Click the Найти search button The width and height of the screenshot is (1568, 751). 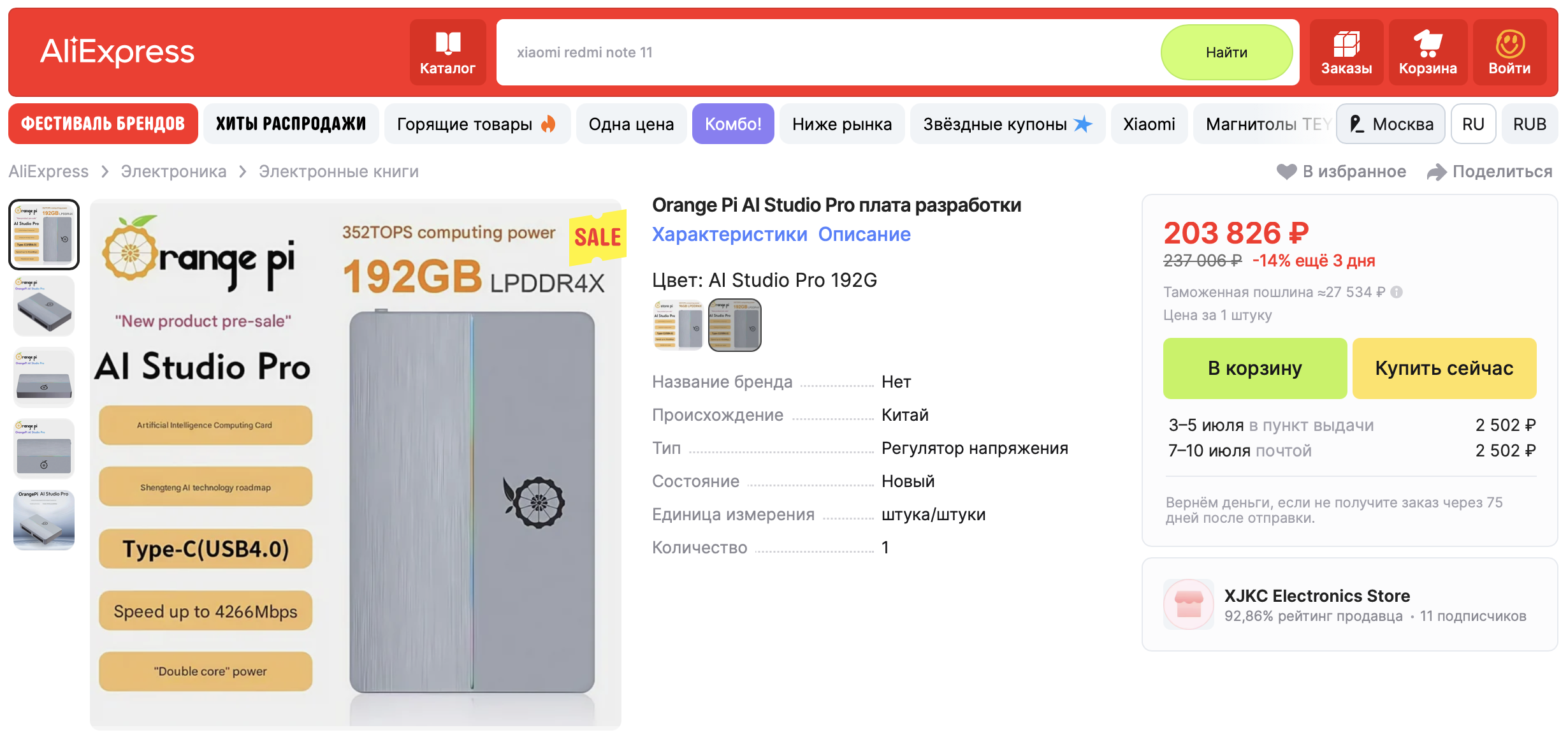click(x=1226, y=52)
